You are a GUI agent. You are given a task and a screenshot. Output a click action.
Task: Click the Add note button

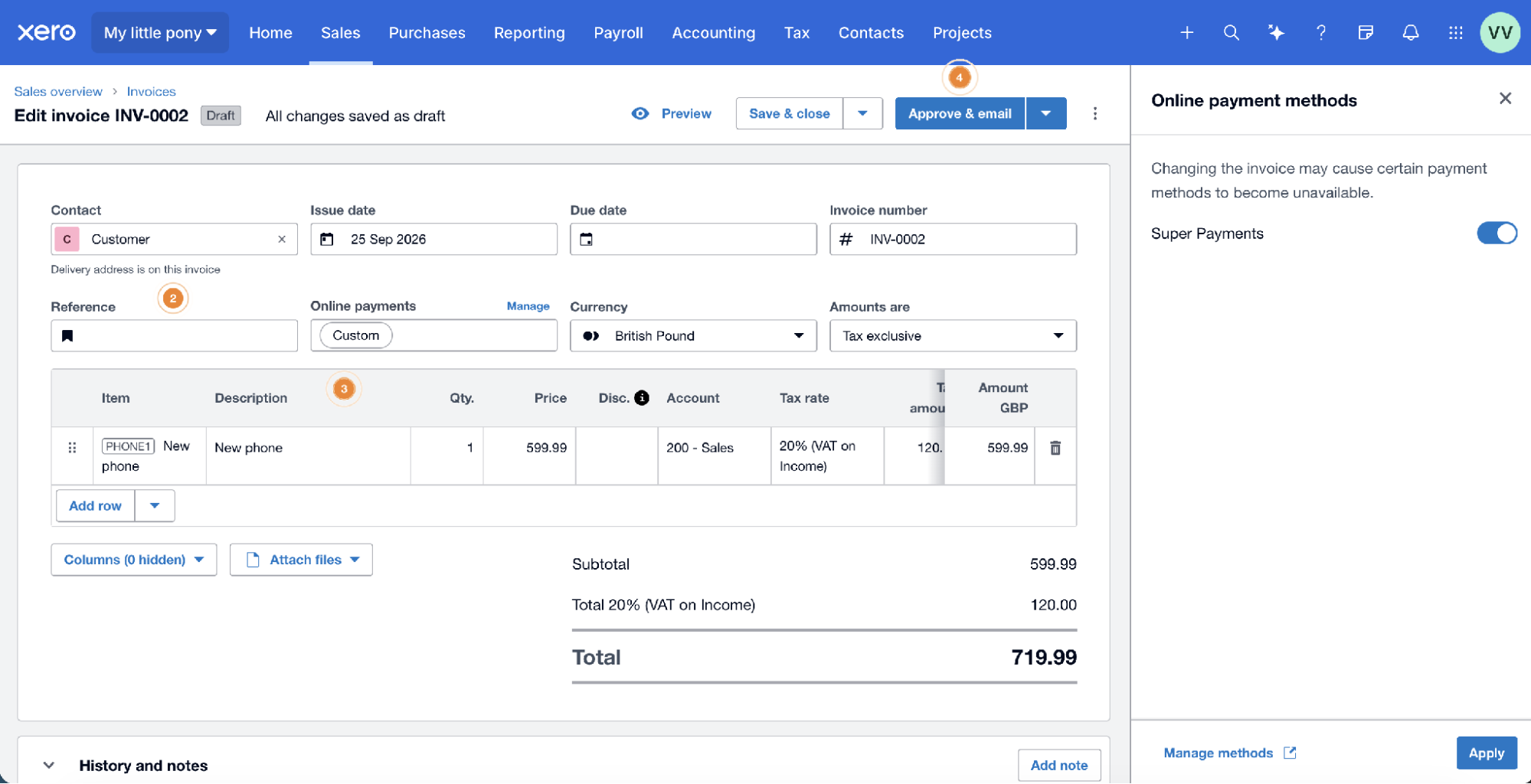click(1058, 765)
